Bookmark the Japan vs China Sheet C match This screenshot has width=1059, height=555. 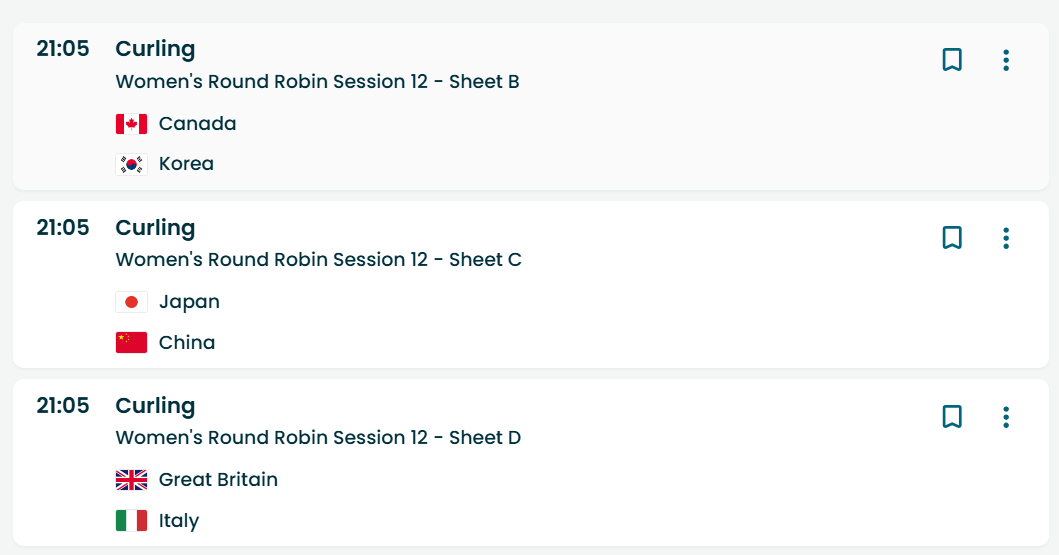click(952, 238)
